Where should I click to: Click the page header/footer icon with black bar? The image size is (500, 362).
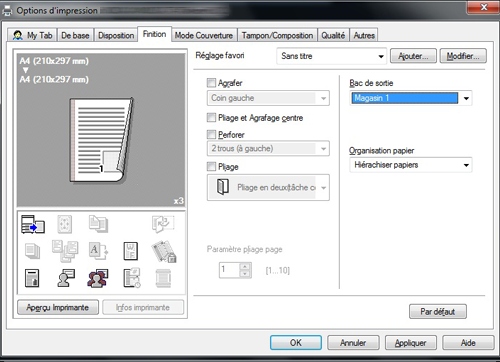coord(32,278)
